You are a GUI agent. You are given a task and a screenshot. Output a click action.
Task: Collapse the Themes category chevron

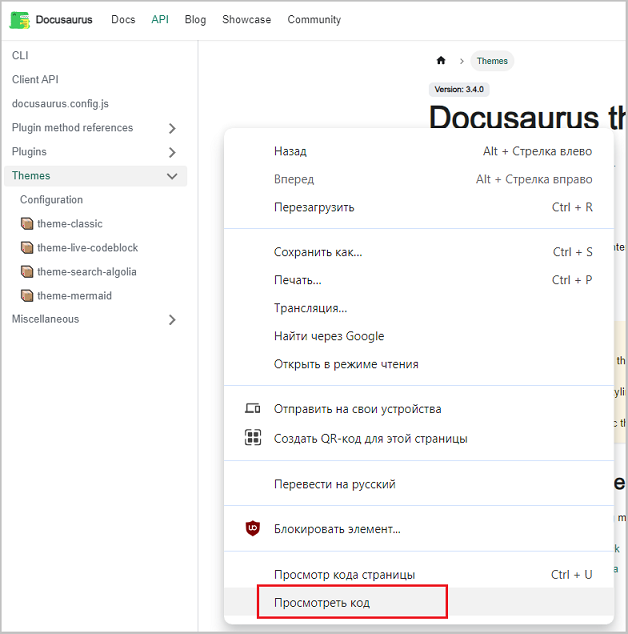[x=172, y=176]
